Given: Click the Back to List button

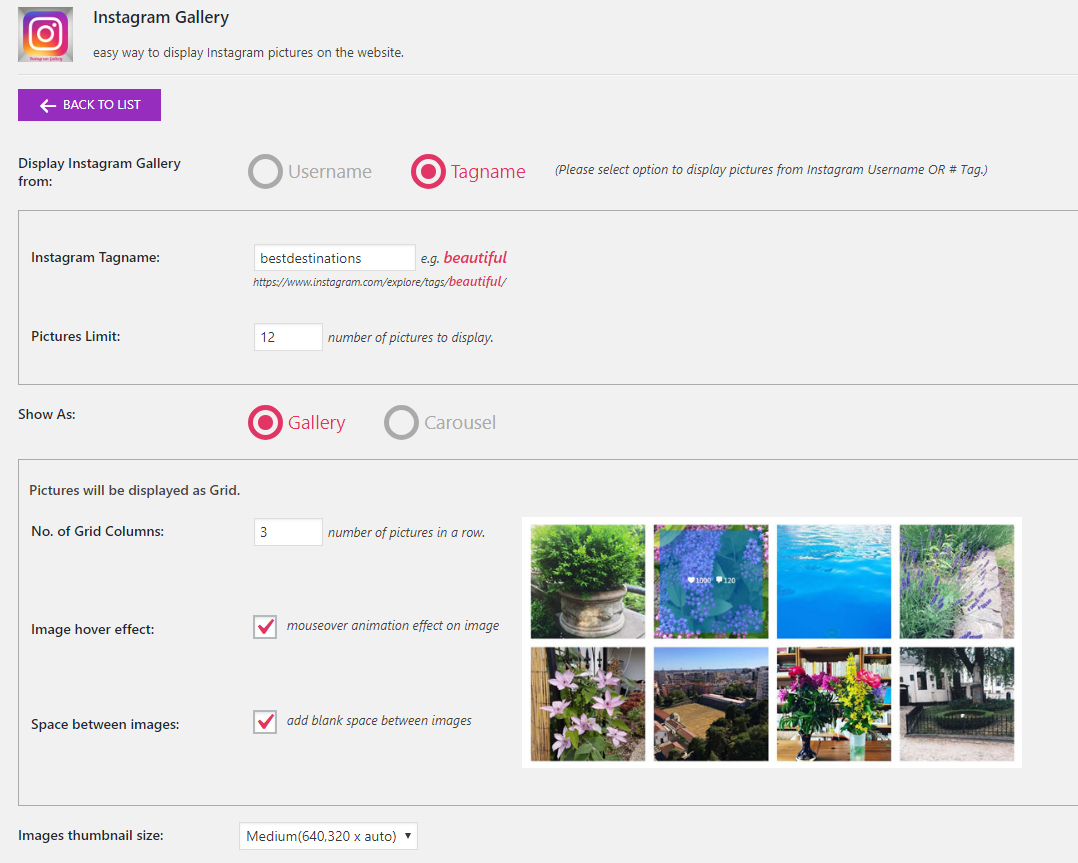Looking at the screenshot, I should tap(89, 105).
